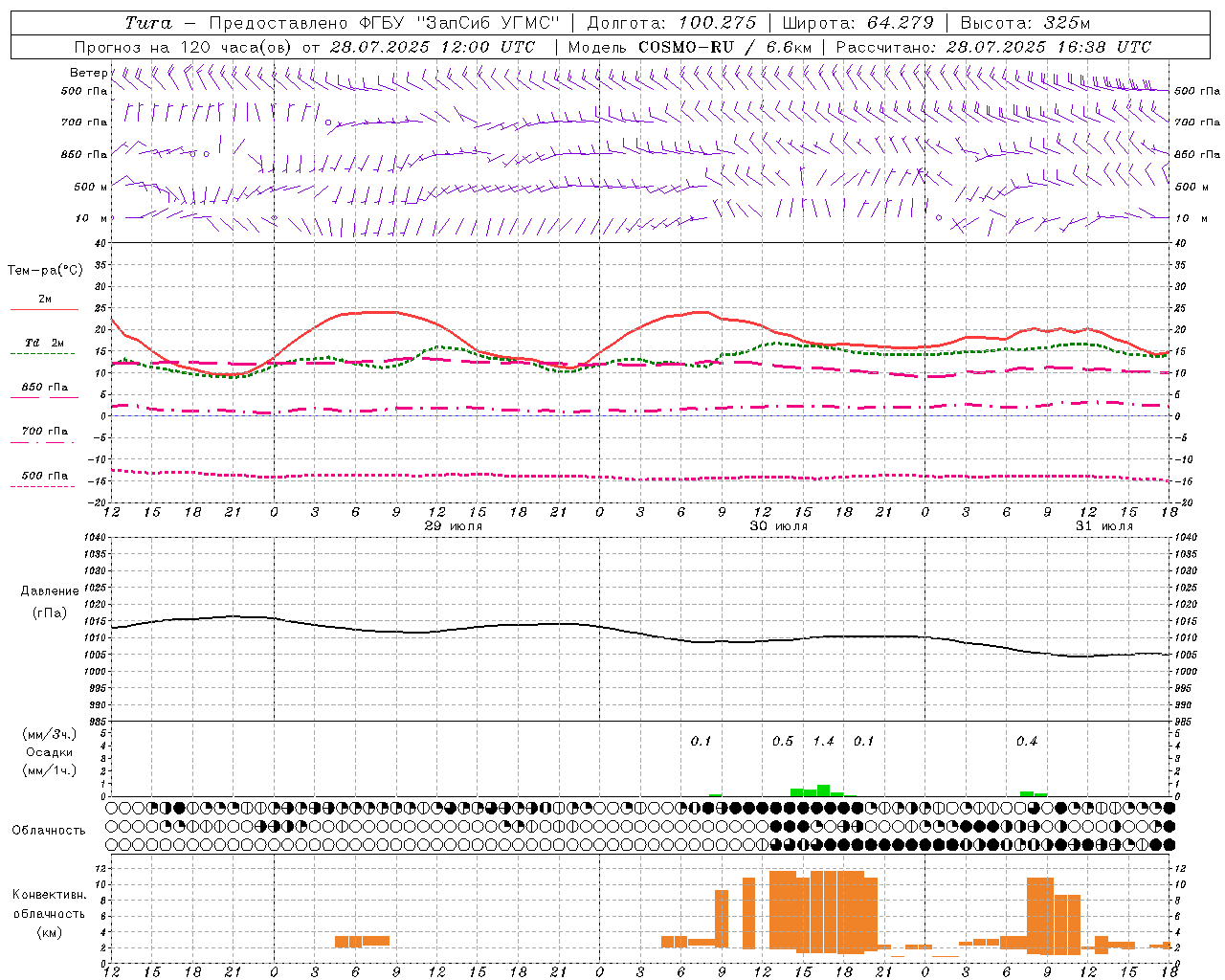Click the "Конвективн." convective cloud label
1225x980 pixels.
click(49, 895)
